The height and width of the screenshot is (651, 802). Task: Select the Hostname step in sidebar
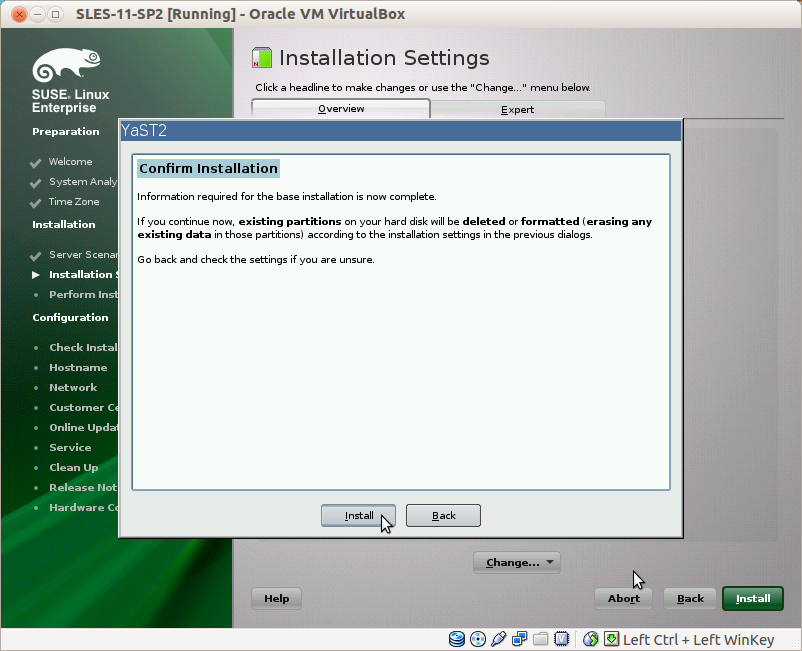(x=78, y=367)
